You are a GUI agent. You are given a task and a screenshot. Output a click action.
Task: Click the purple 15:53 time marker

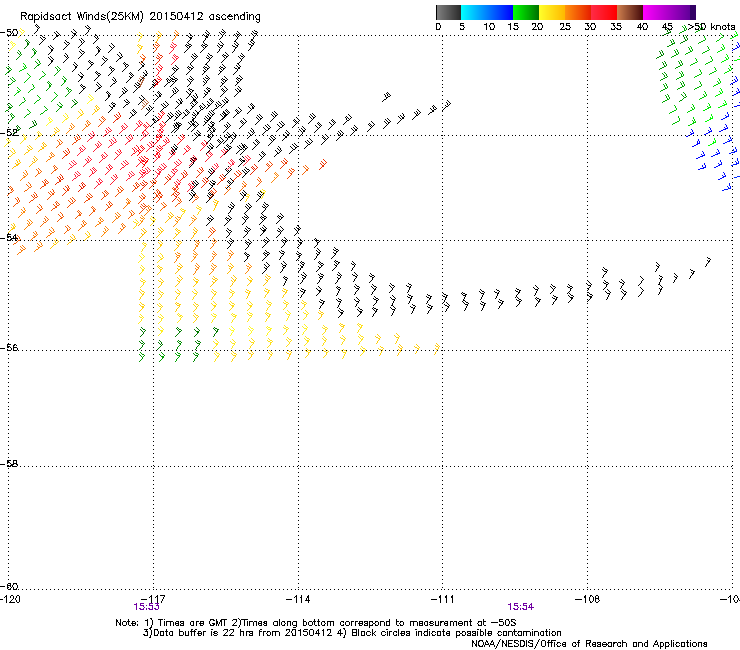(x=147, y=607)
